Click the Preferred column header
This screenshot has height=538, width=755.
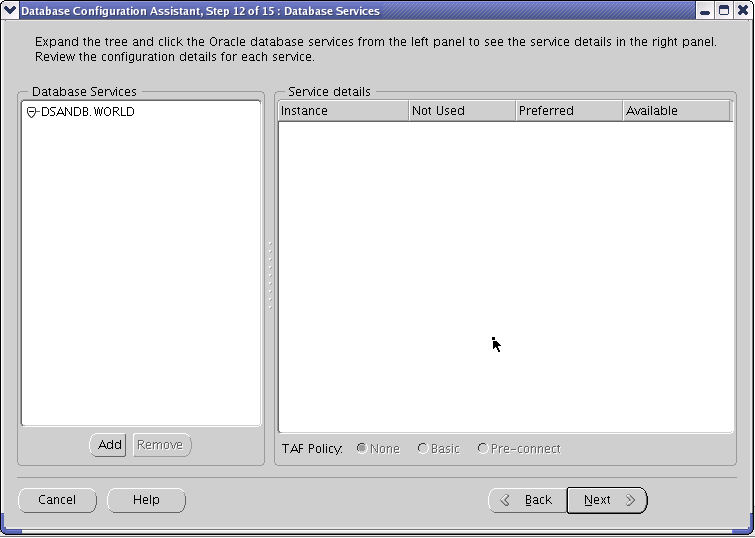(x=569, y=111)
